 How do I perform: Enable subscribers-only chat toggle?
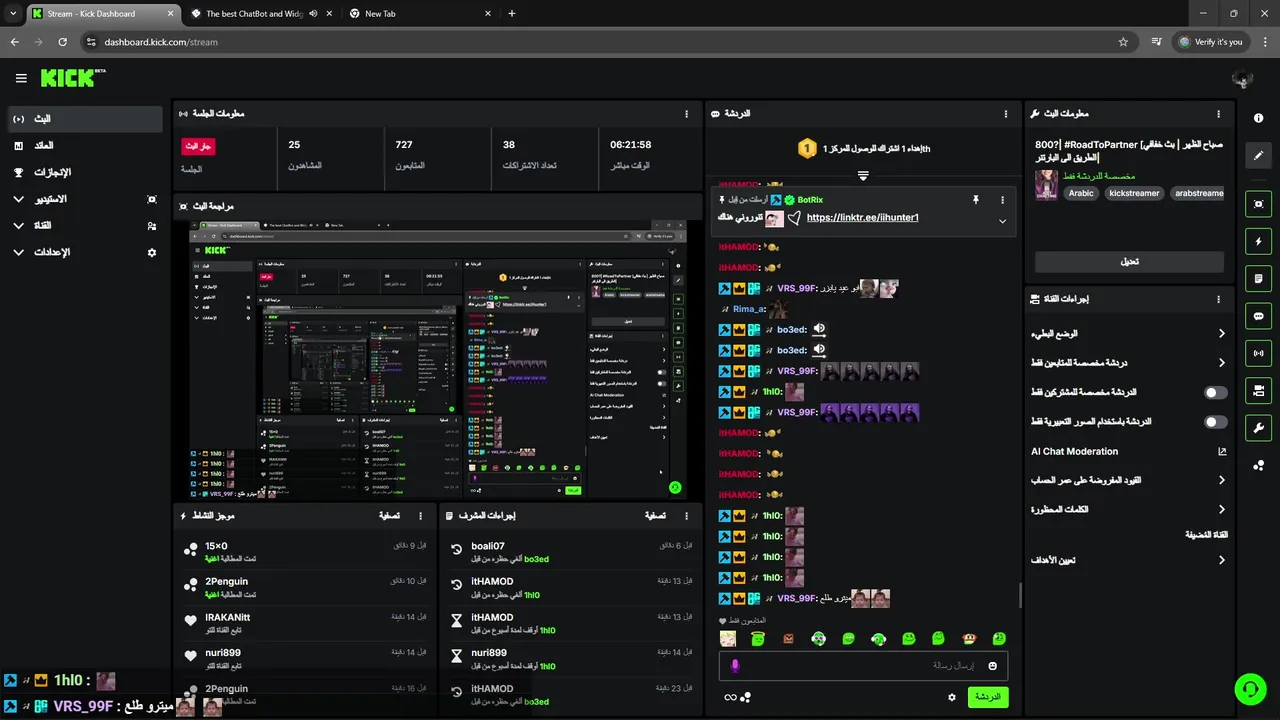(1216, 393)
